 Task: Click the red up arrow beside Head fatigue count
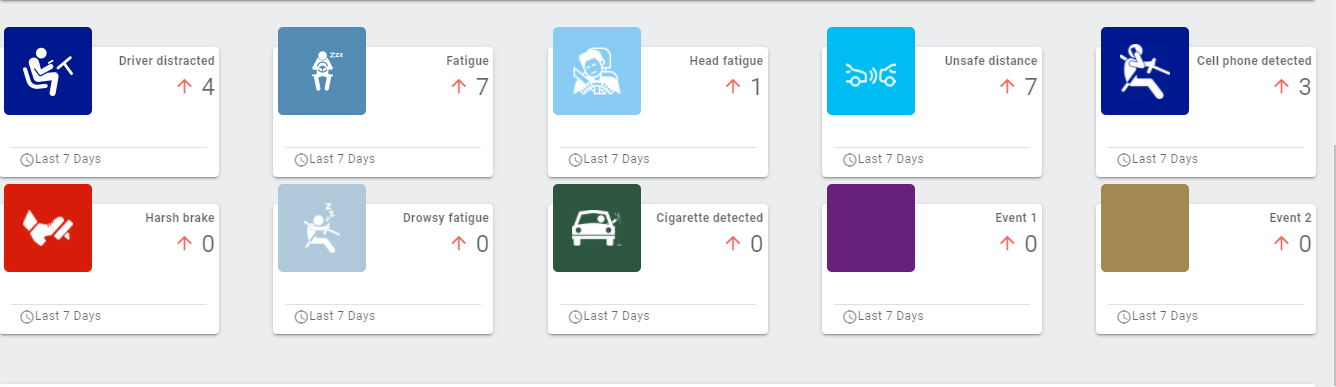coord(733,87)
